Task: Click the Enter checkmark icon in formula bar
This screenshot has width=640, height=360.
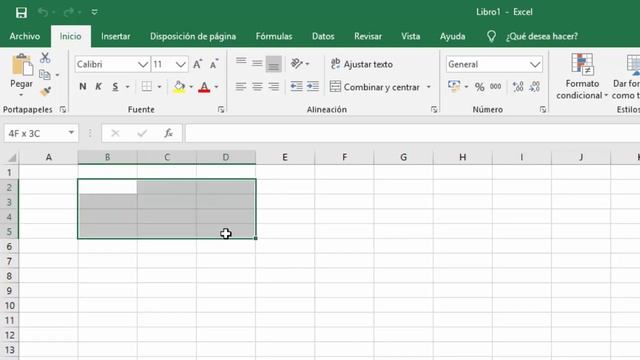Action: tap(142, 133)
